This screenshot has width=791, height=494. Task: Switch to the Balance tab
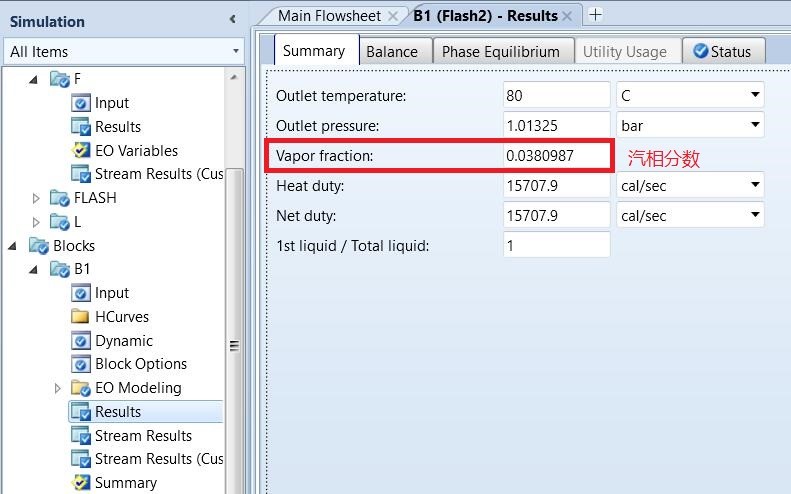391,52
